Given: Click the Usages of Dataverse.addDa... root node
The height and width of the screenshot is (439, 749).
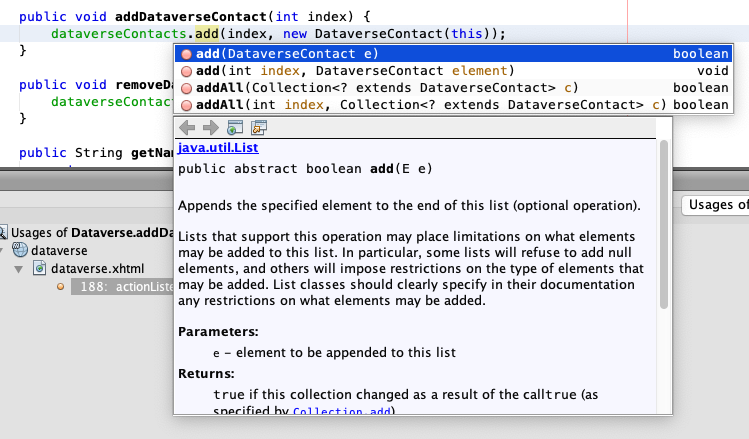Looking at the screenshot, I should coord(92,233).
